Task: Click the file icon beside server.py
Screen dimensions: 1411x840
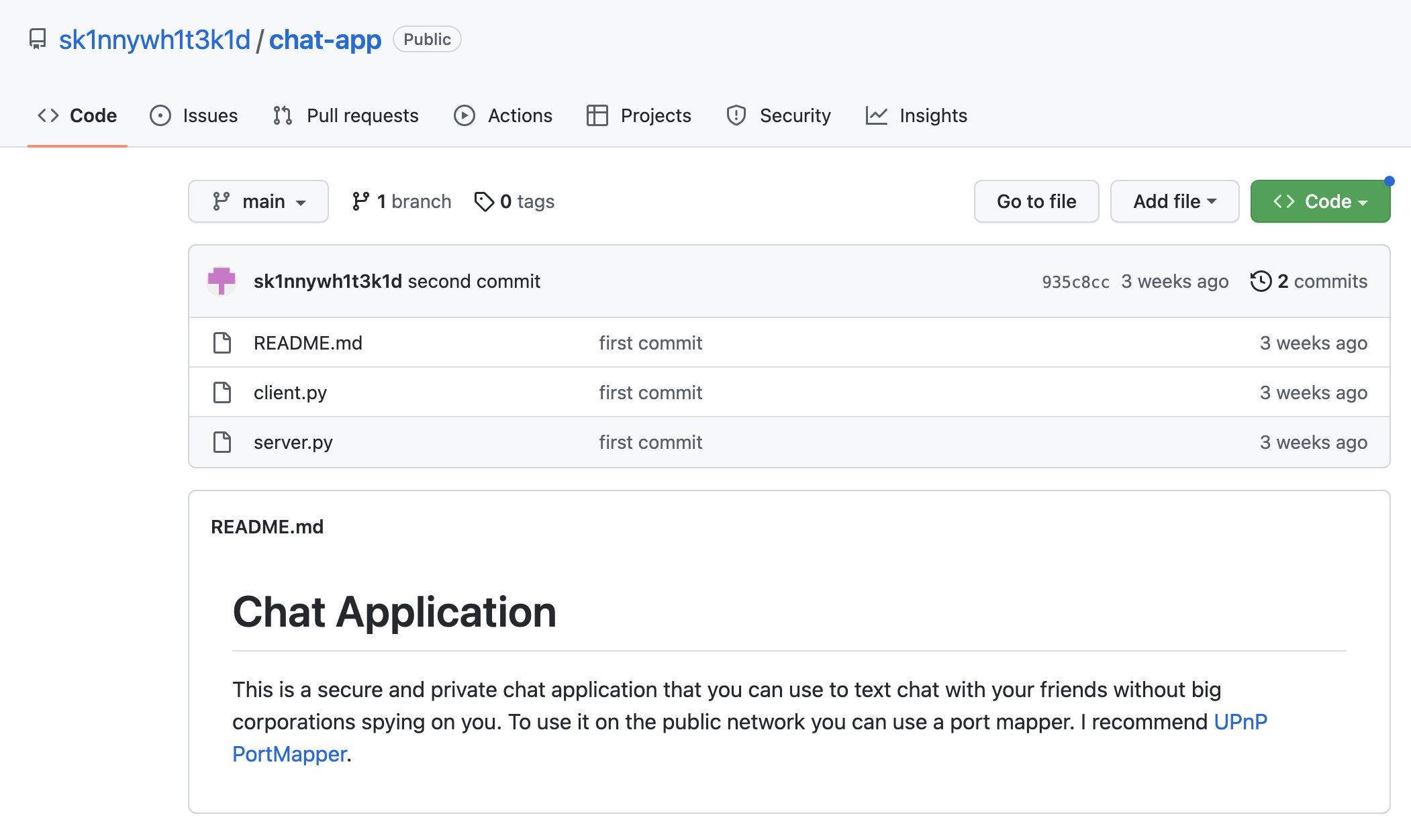Action: 222,442
